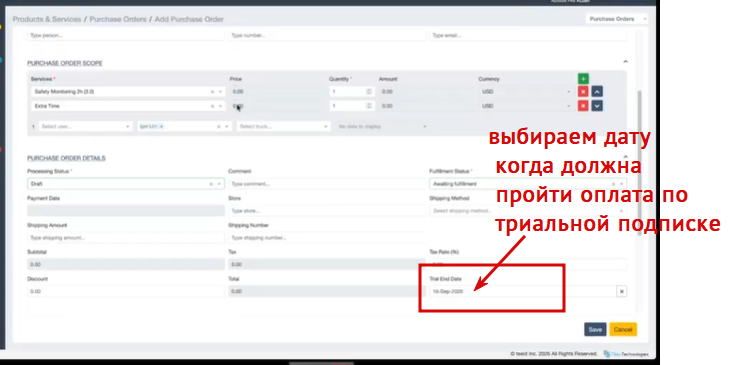Focus the Type email input field

coord(528,35)
